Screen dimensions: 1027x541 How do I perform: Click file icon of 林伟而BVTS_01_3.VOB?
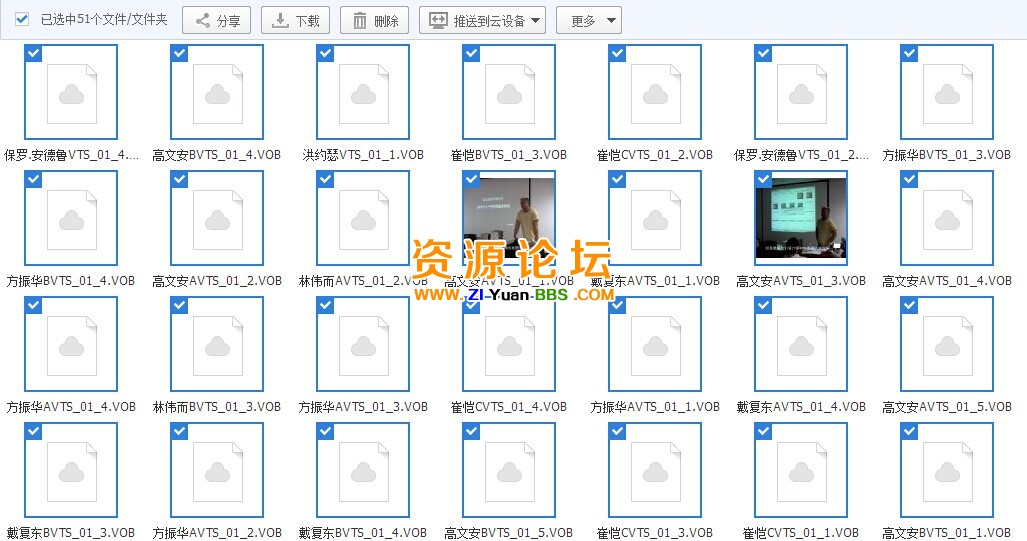pos(217,344)
